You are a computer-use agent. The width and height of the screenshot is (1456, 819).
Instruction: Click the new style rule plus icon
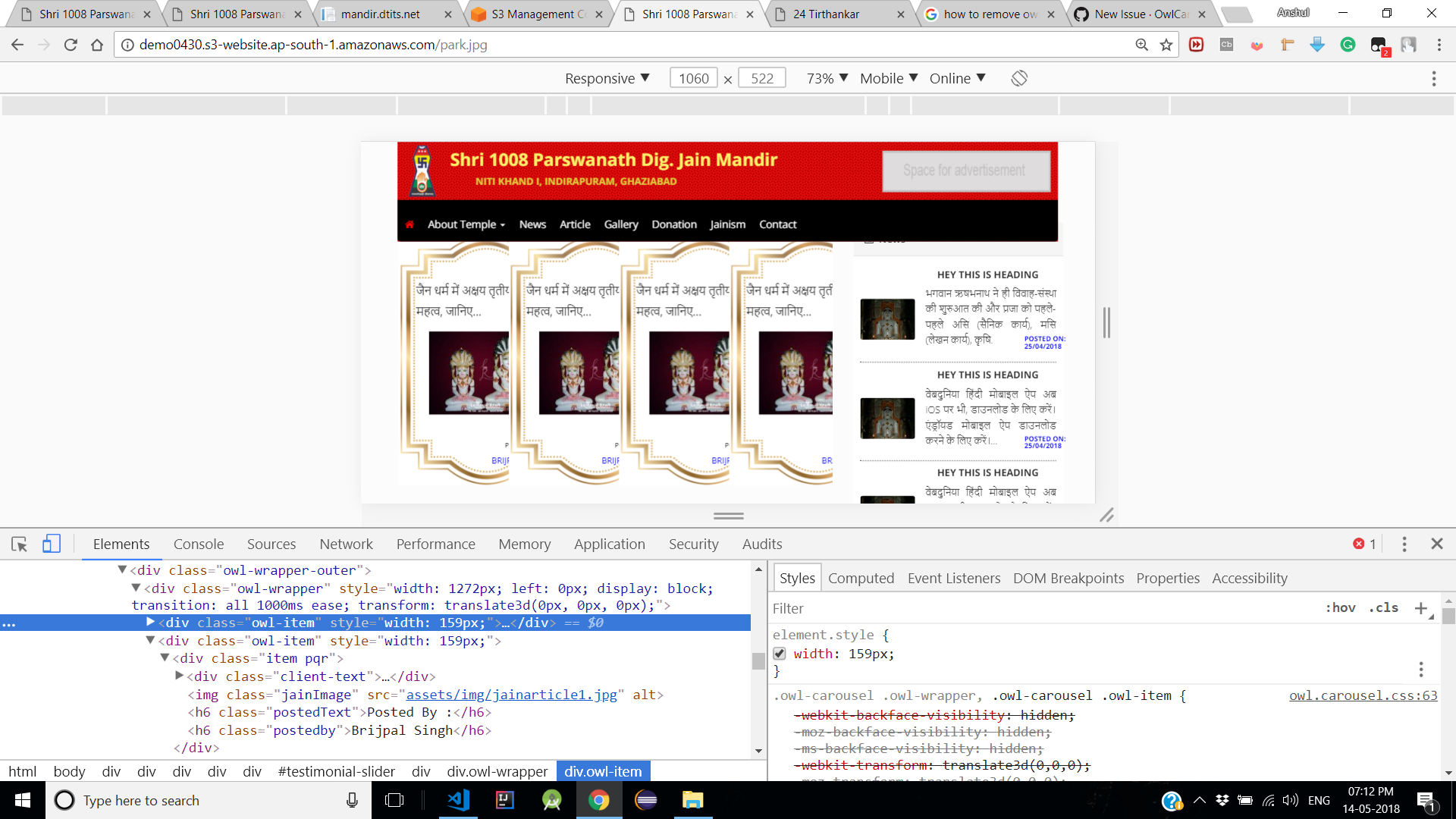1422,608
